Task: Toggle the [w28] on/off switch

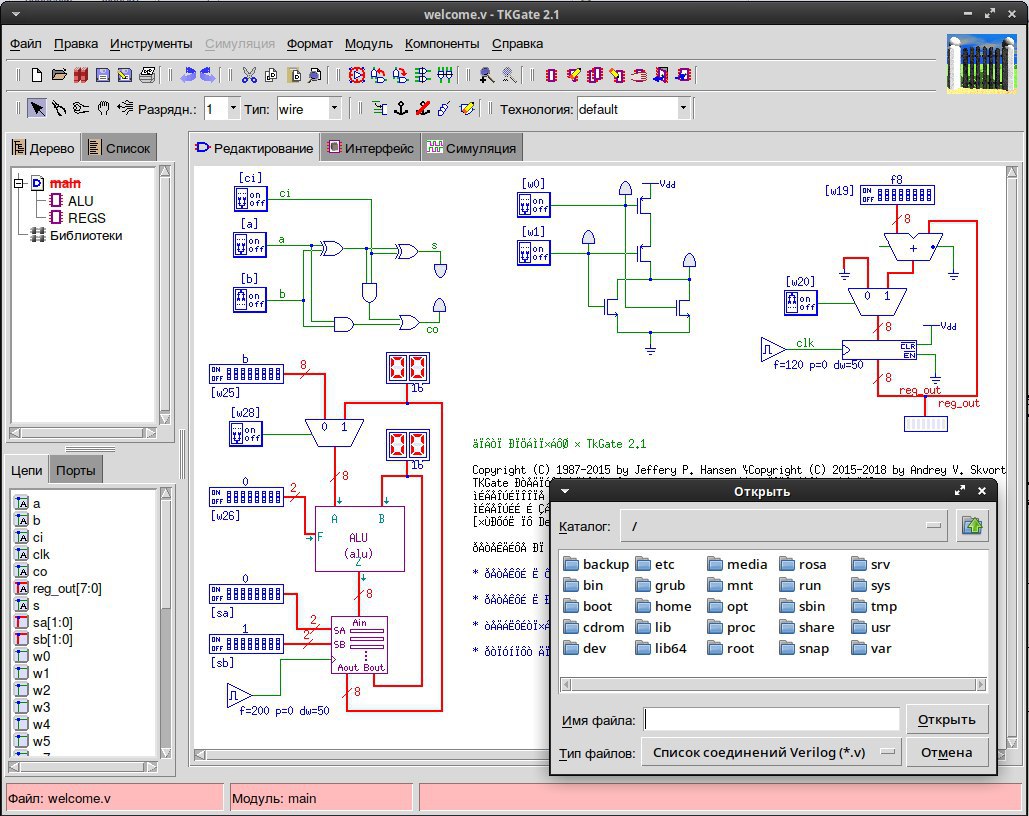Action: coord(245,434)
